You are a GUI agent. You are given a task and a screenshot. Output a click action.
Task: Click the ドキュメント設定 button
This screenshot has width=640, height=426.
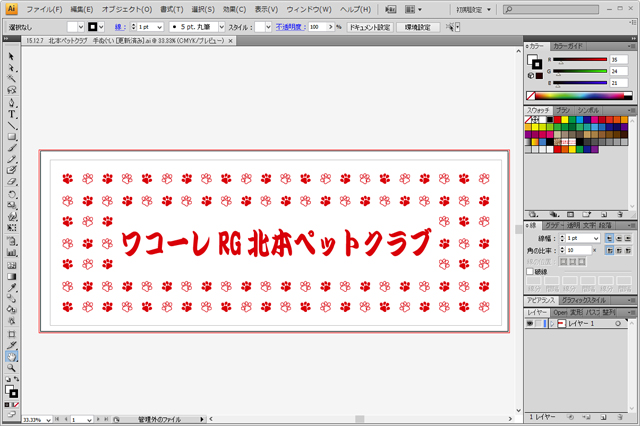[x=369, y=27]
